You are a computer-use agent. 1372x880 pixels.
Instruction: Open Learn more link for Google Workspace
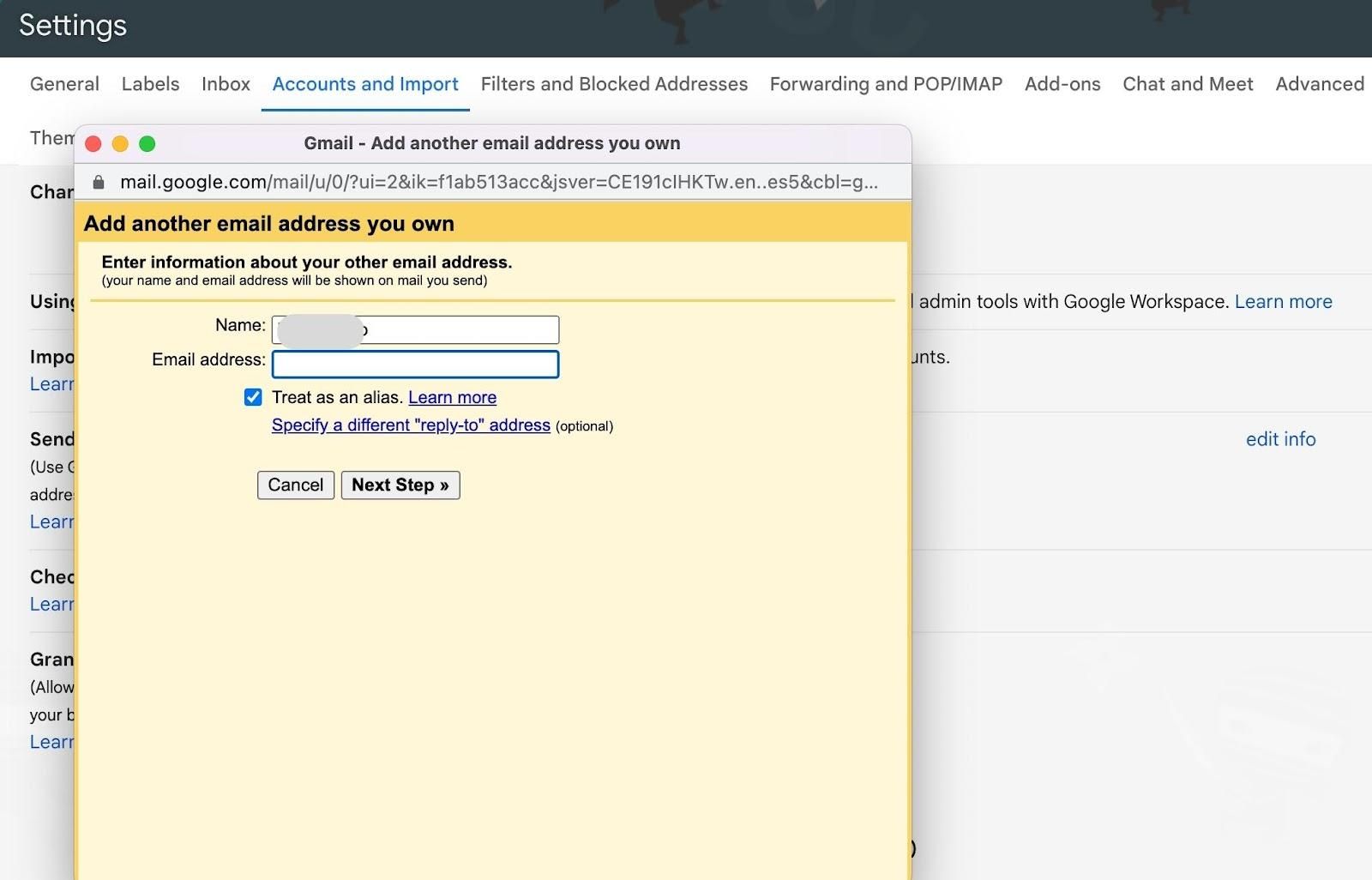coord(1283,302)
